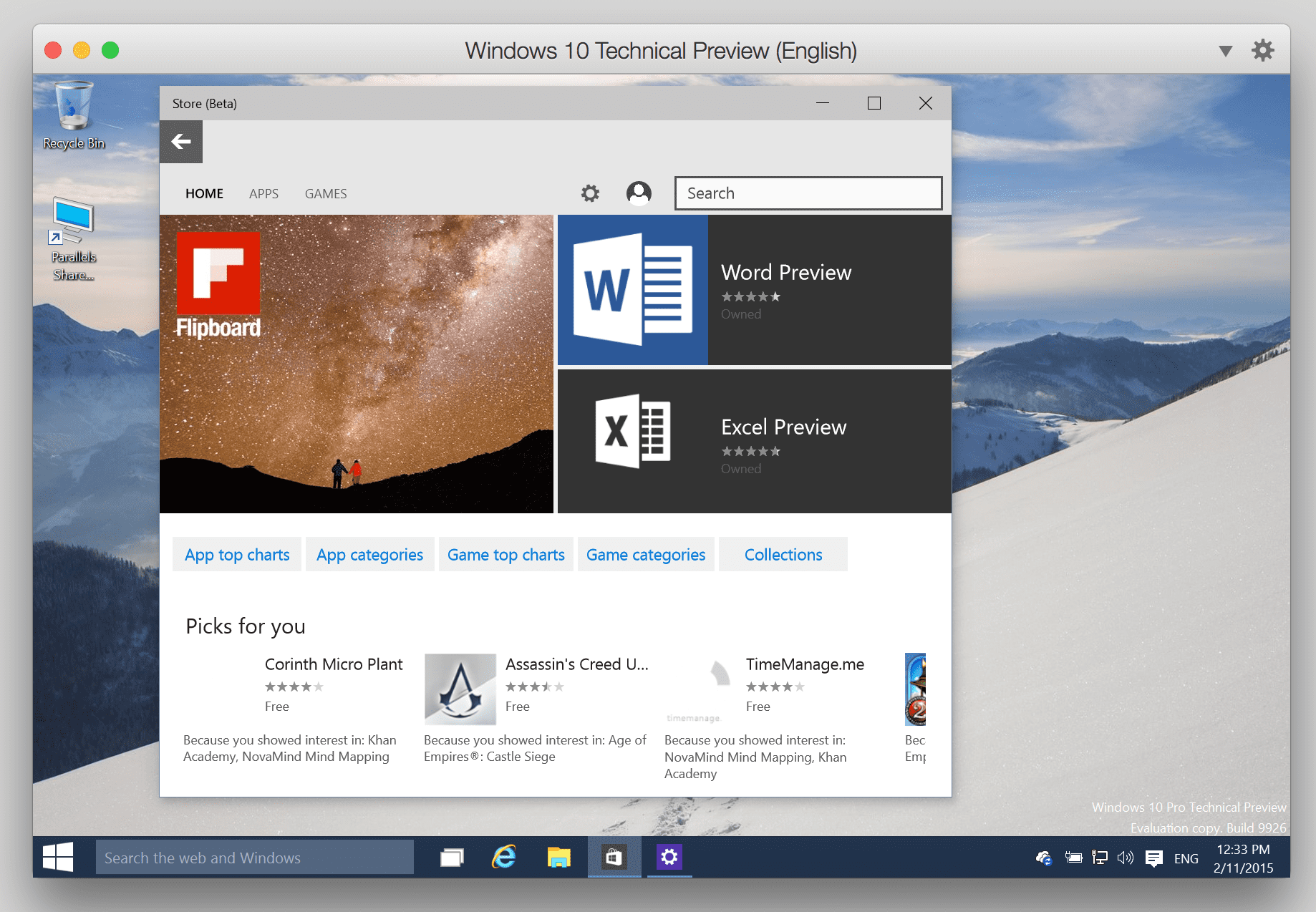The width and height of the screenshot is (1316, 912).
Task: Open the Excel Preview app tile
Action: point(754,441)
